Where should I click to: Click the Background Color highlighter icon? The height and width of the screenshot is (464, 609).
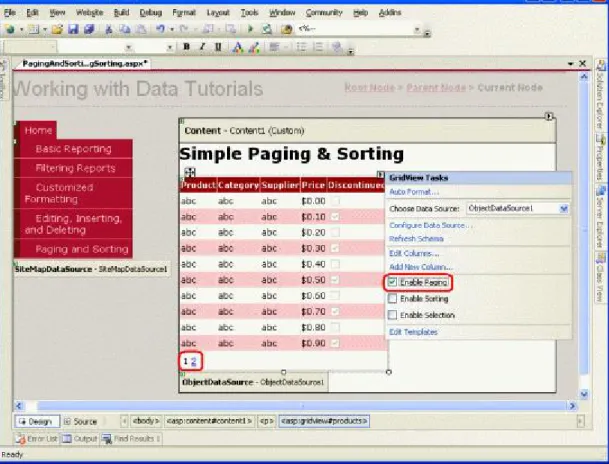(x=254, y=47)
